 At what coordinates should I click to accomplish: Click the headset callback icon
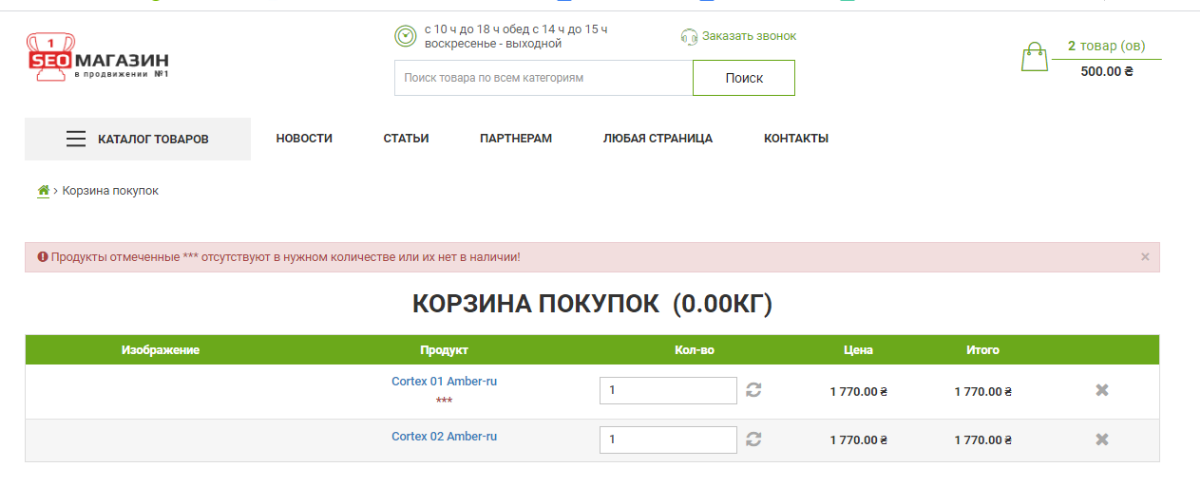click(689, 36)
